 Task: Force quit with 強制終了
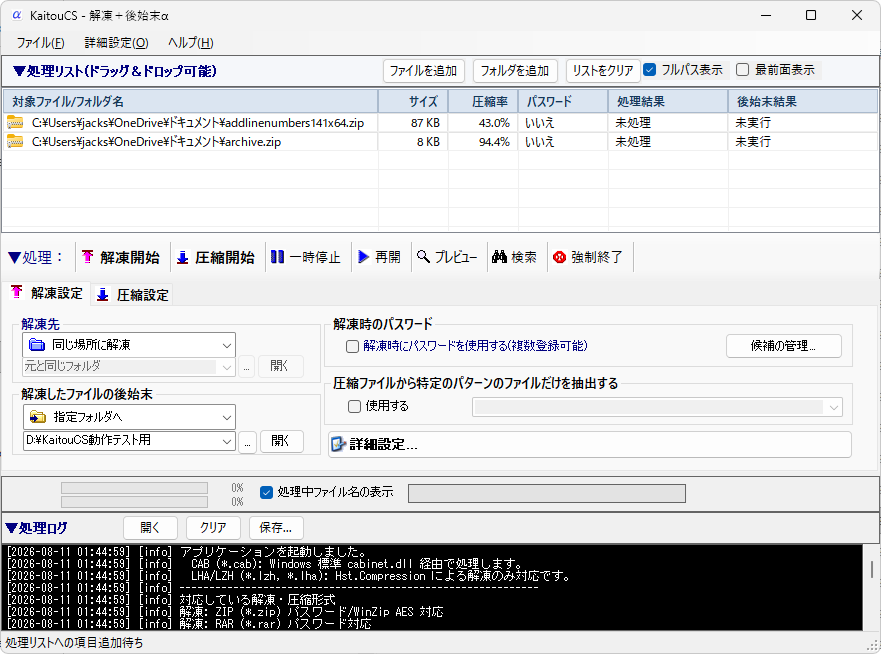[x=588, y=257]
